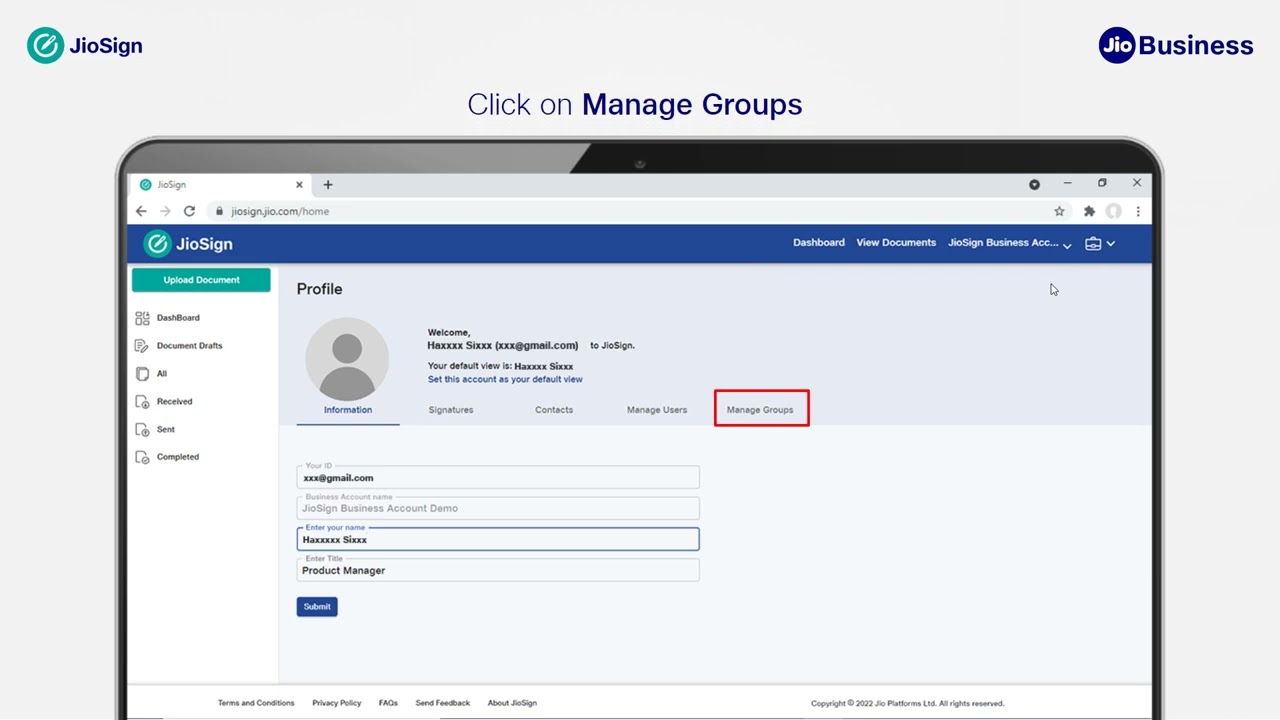This screenshot has height=720, width=1280.
Task: Click the Completed sidebar icon
Action: 142,457
